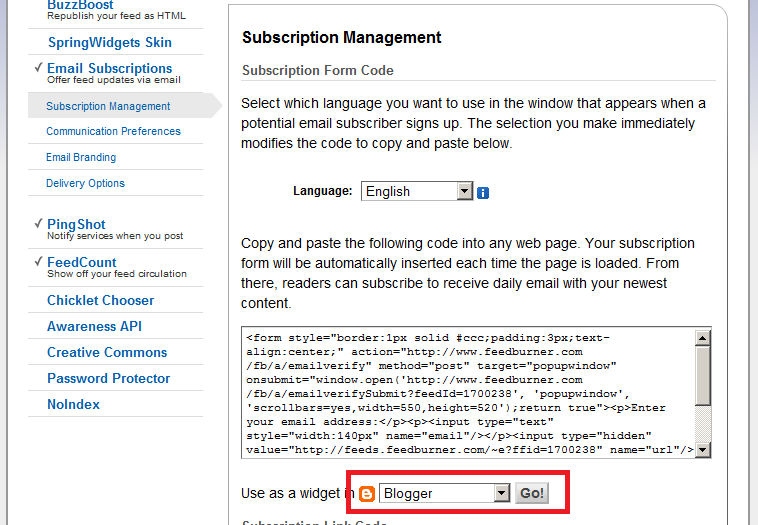Click 'Show off your feed circulation' text
This screenshot has width=758, height=525.
pyautogui.click(x=117, y=274)
